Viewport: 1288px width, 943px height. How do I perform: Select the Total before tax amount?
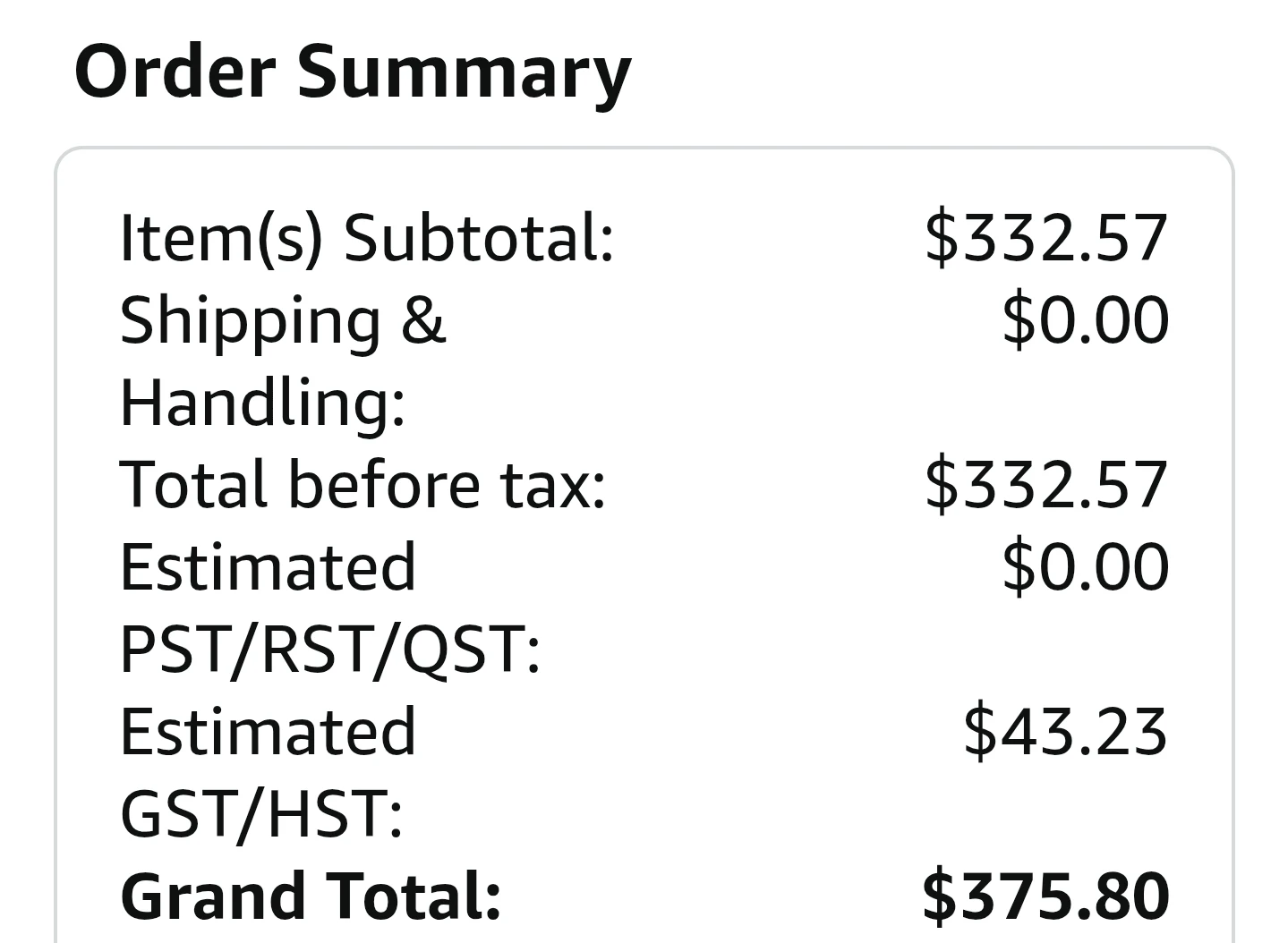pyautogui.click(x=1045, y=485)
